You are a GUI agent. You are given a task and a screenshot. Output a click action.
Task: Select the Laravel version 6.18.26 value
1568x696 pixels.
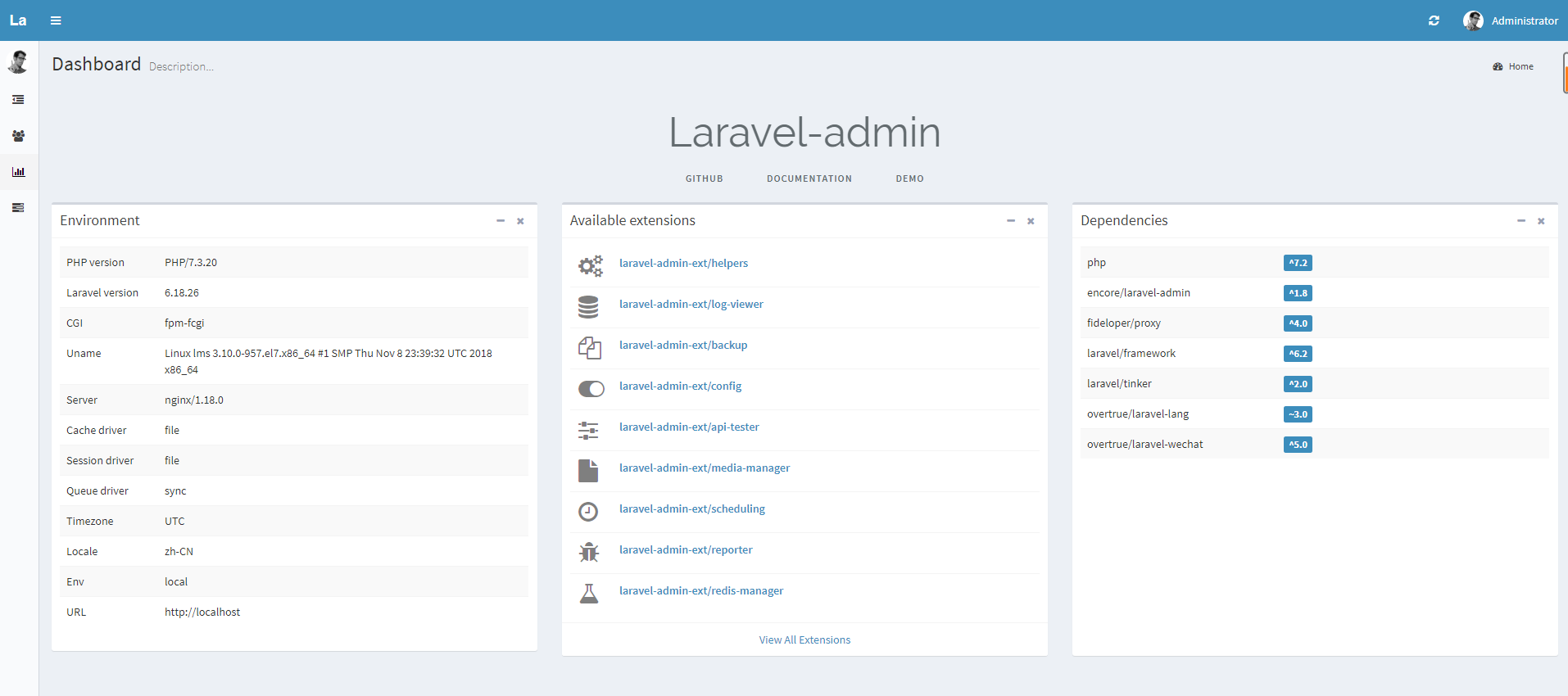point(182,293)
